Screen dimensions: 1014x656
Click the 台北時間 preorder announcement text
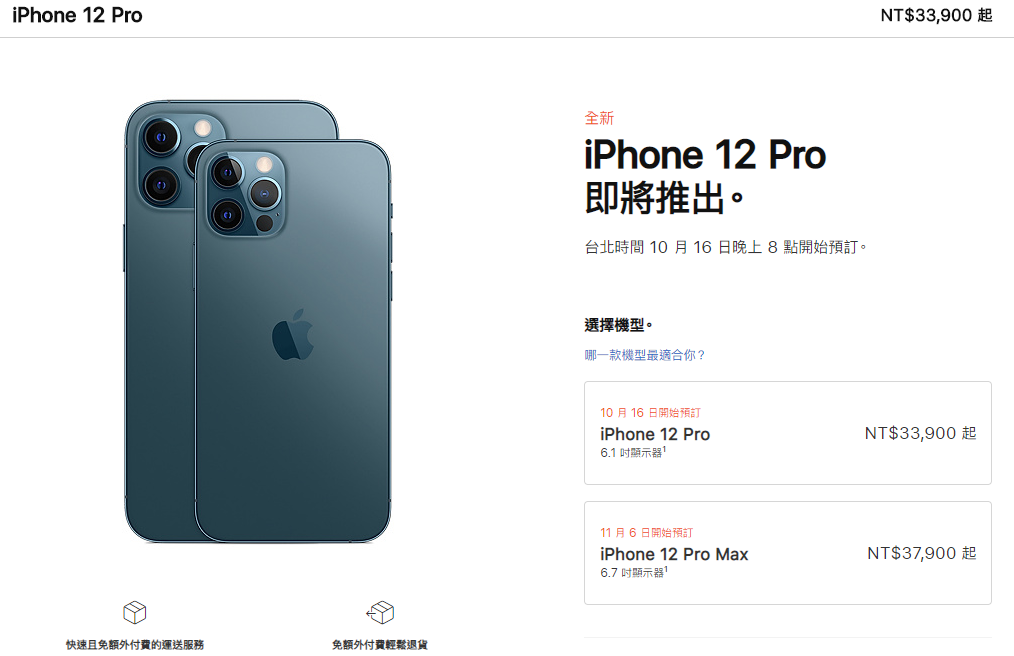(726, 247)
